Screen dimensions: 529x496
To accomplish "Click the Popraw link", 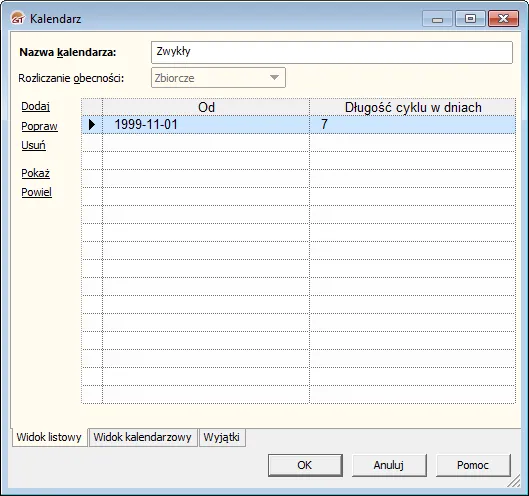I will pos(39,126).
